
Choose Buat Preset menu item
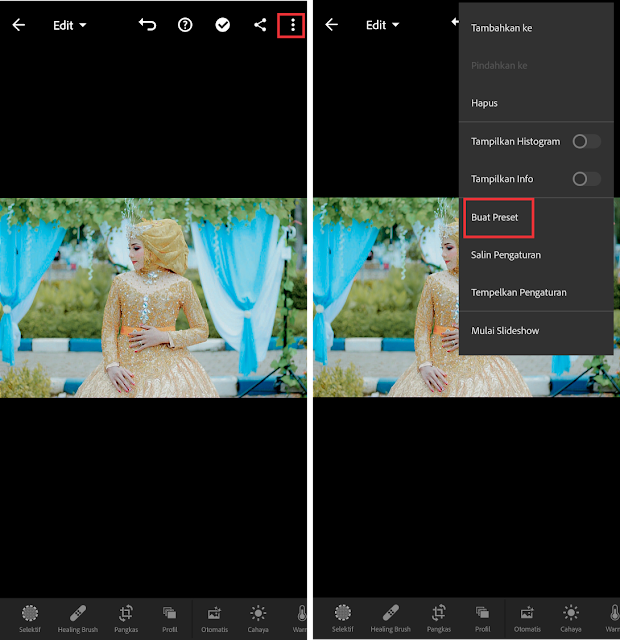536,217
